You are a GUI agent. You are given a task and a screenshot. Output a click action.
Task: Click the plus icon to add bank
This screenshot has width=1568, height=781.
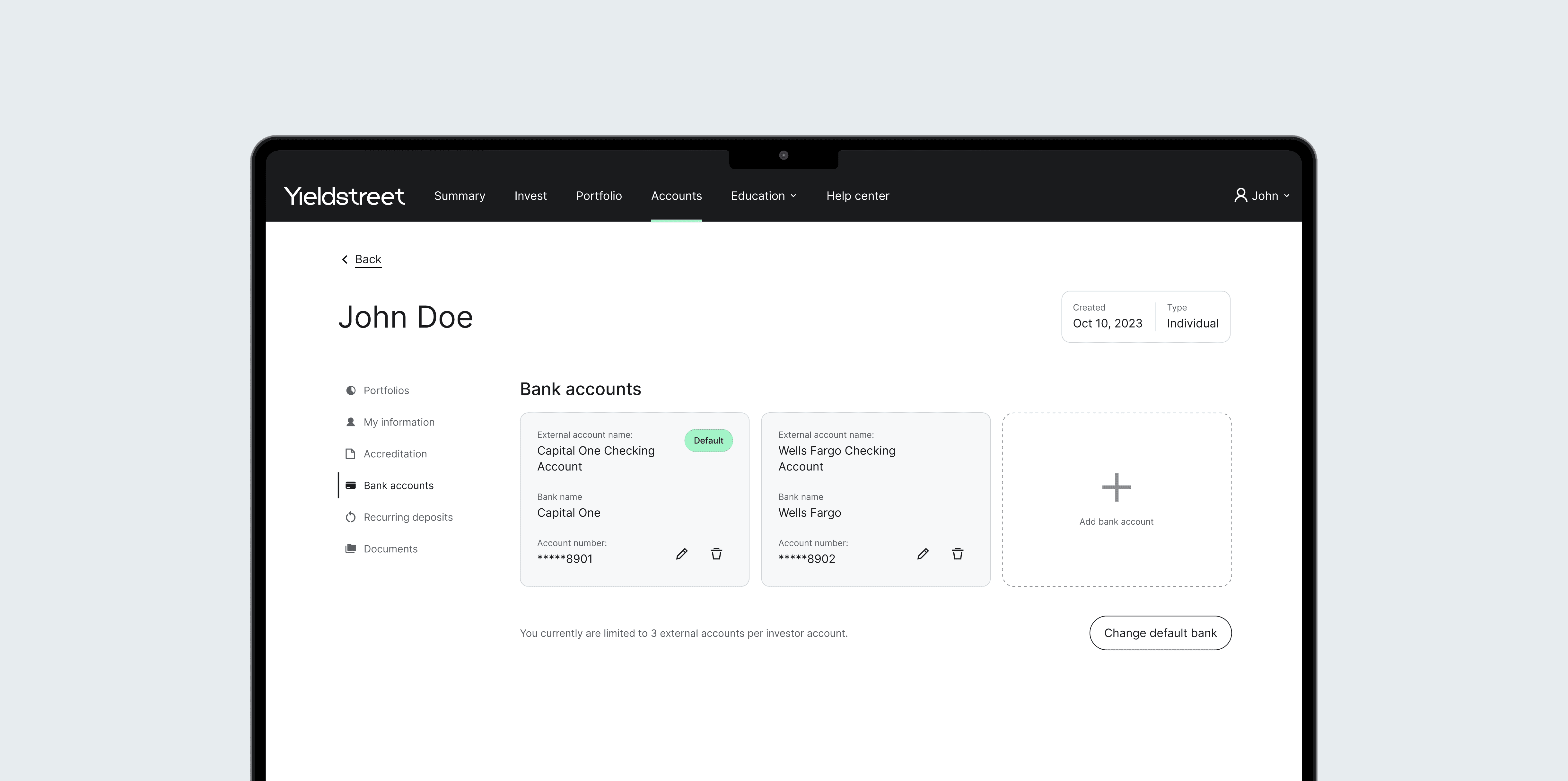(x=1116, y=487)
